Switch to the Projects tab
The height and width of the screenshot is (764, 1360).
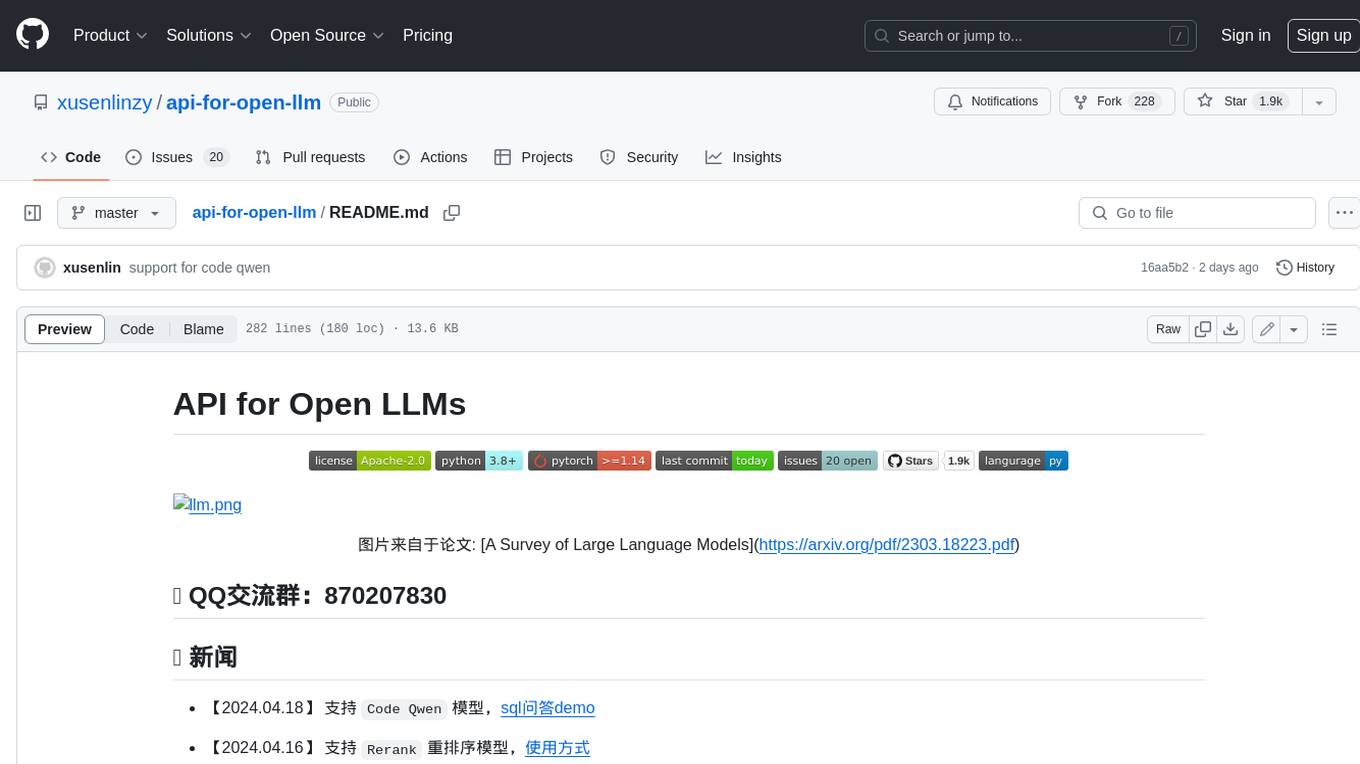coord(533,157)
